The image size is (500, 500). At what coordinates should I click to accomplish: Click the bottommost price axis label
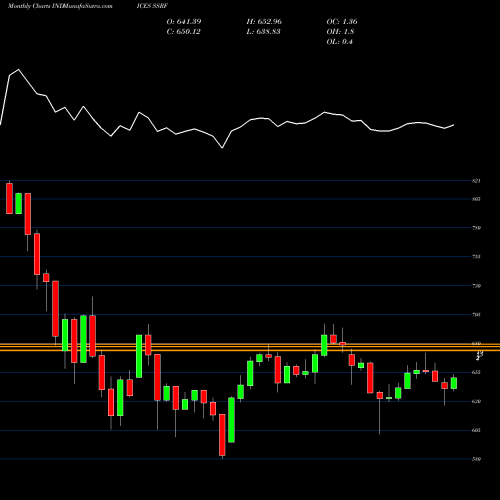pos(476,459)
